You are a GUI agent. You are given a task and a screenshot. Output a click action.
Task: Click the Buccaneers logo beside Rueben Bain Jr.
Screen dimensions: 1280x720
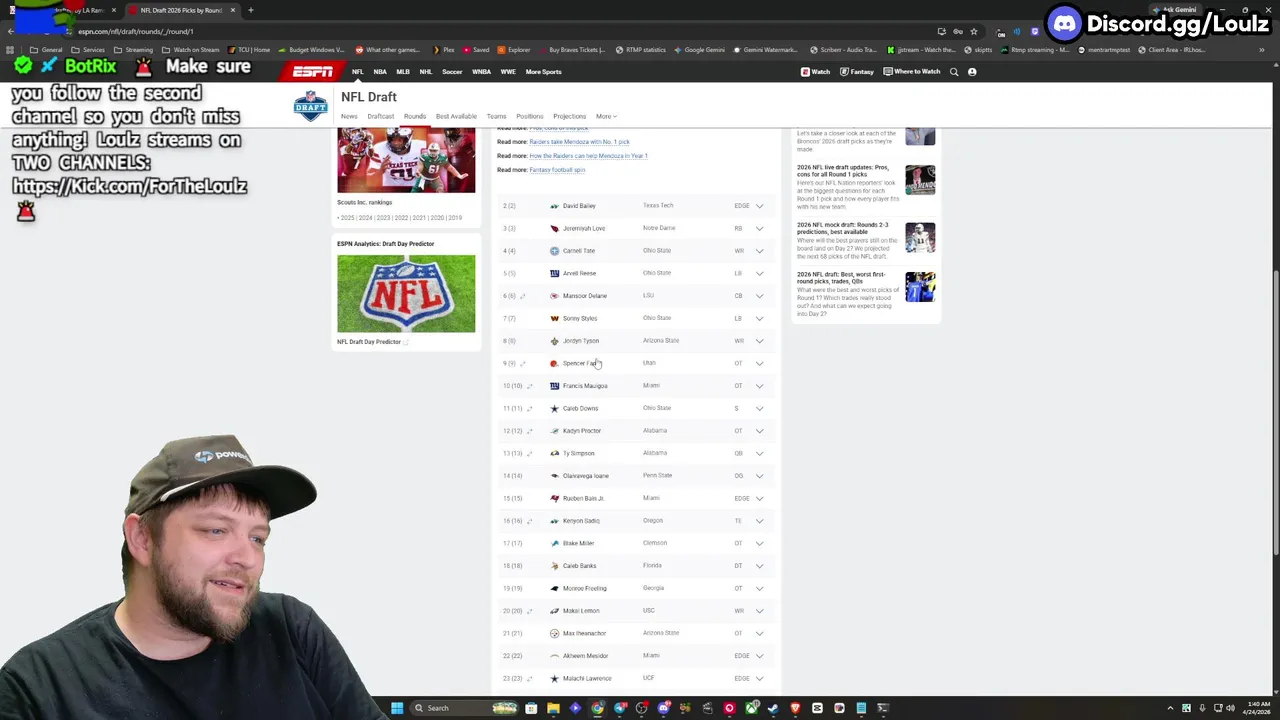click(554, 498)
